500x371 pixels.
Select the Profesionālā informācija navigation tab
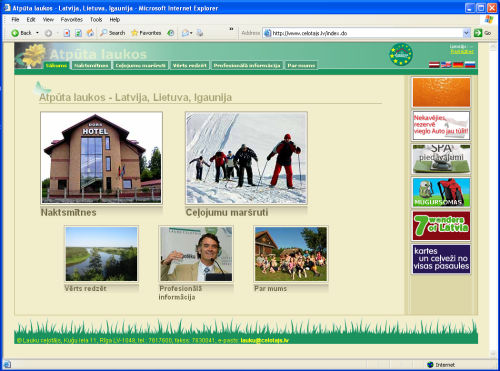(x=247, y=65)
